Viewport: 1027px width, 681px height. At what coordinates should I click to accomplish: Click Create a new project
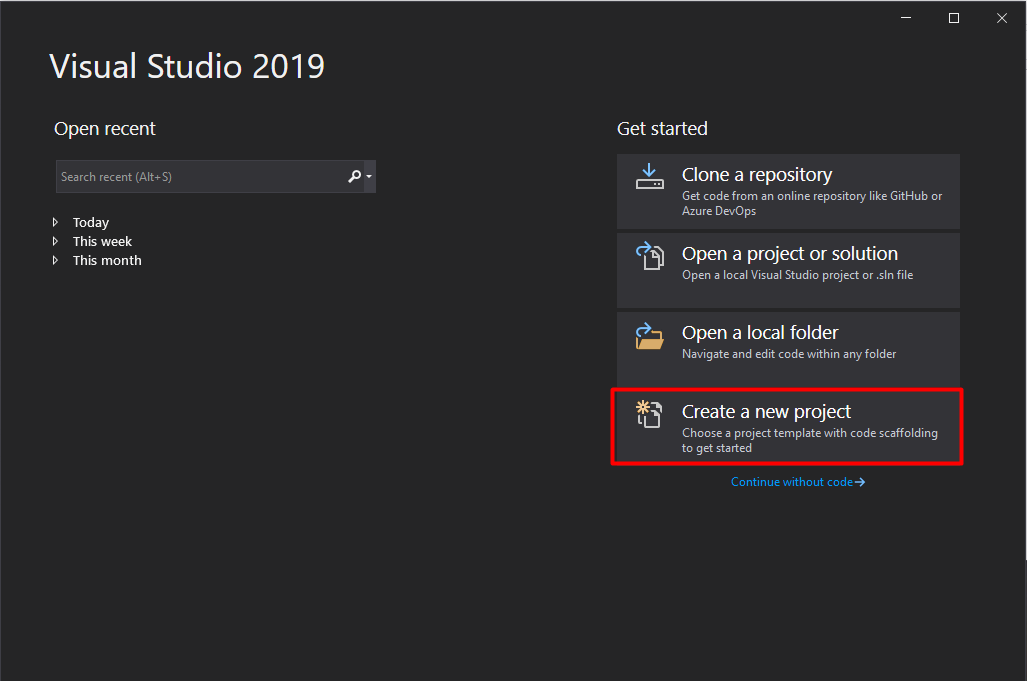[x=787, y=425]
